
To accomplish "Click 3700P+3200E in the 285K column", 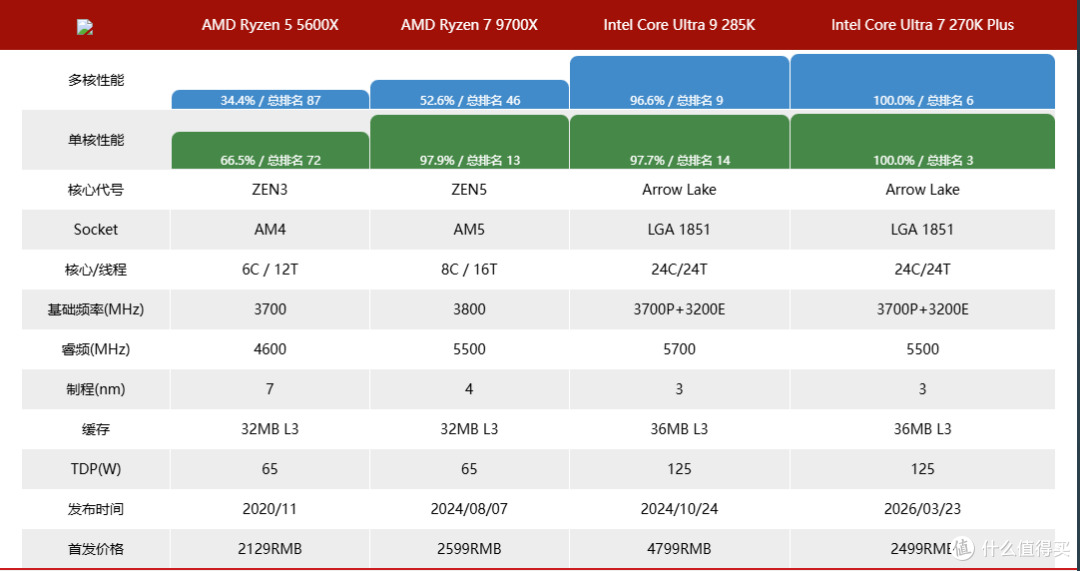I will click(x=679, y=309).
